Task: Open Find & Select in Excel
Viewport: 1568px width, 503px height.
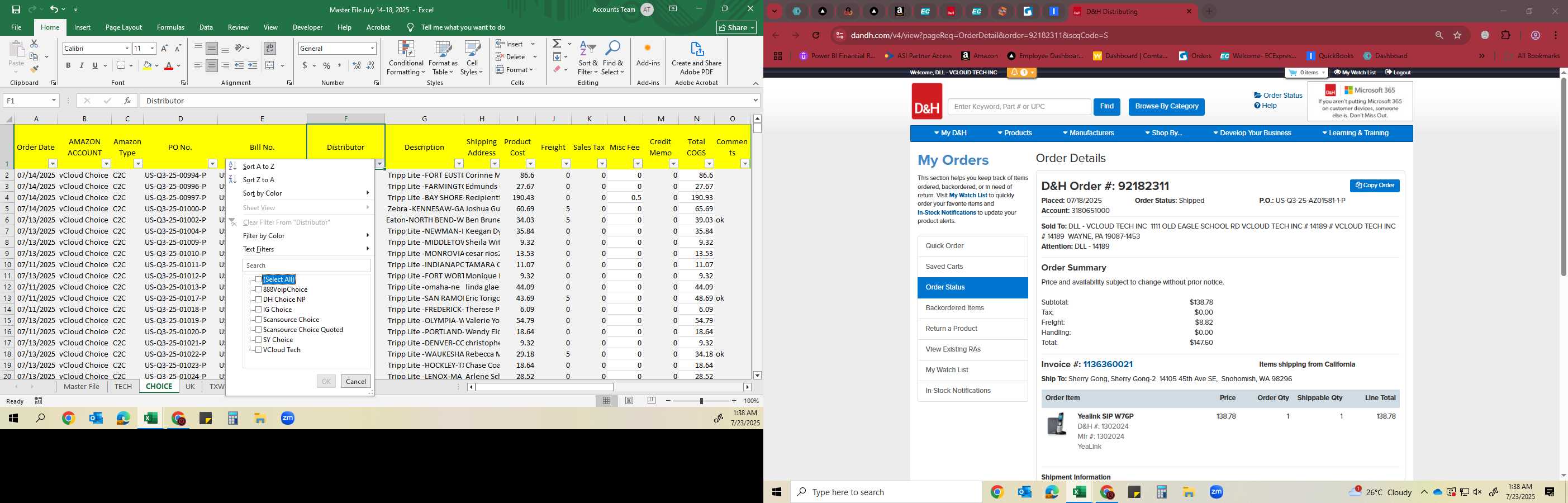Action: click(613, 59)
